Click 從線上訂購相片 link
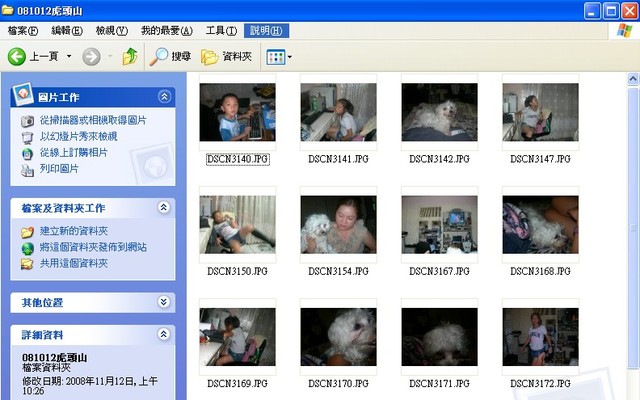The height and width of the screenshot is (400, 640). point(73,153)
